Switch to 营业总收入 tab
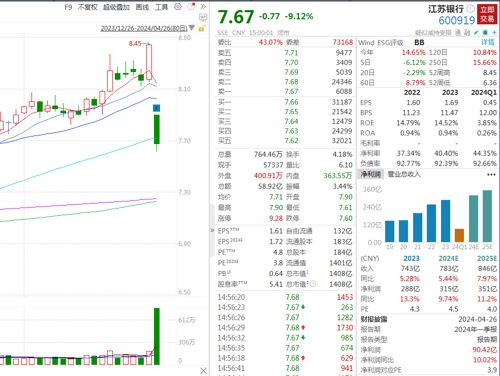The height and width of the screenshot is (376, 500). (404, 174)
